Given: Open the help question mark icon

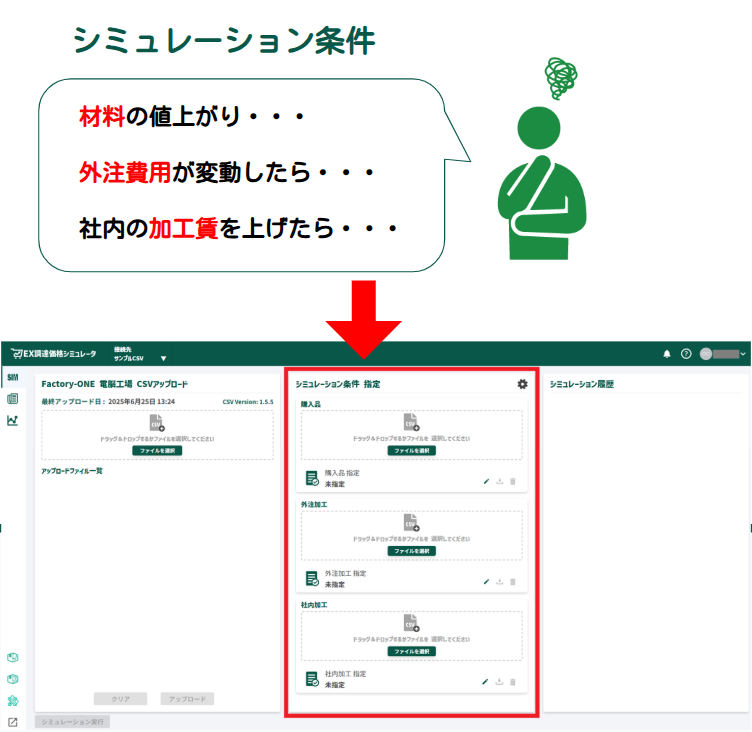Looking at the screenshot, I should (686, 354).
